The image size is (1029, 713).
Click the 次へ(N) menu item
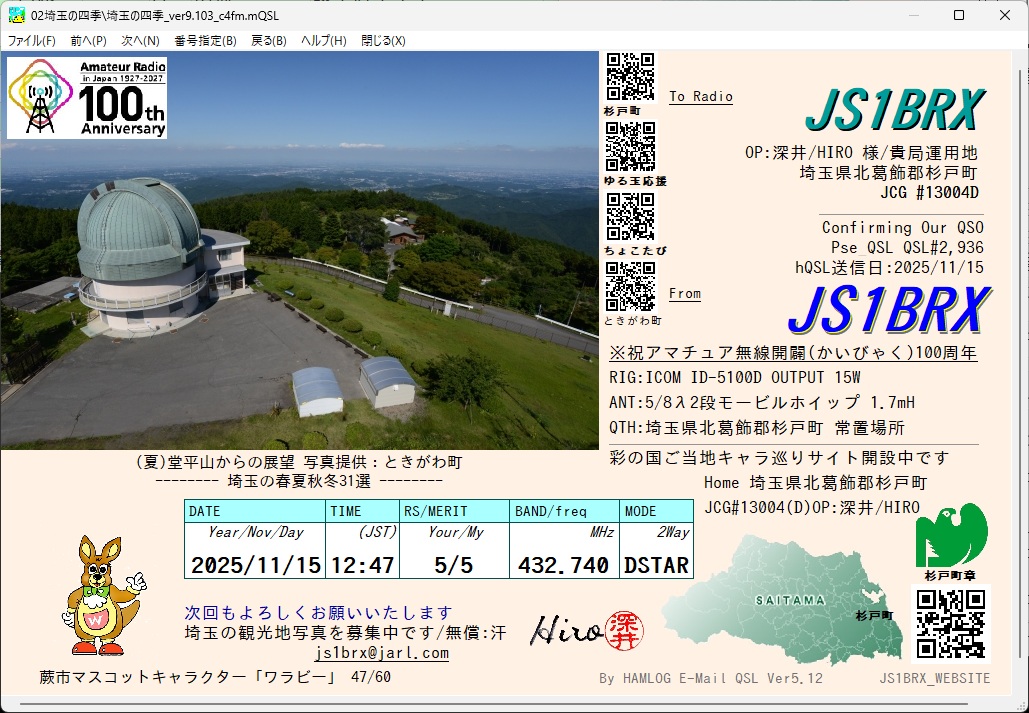[140, 41]
